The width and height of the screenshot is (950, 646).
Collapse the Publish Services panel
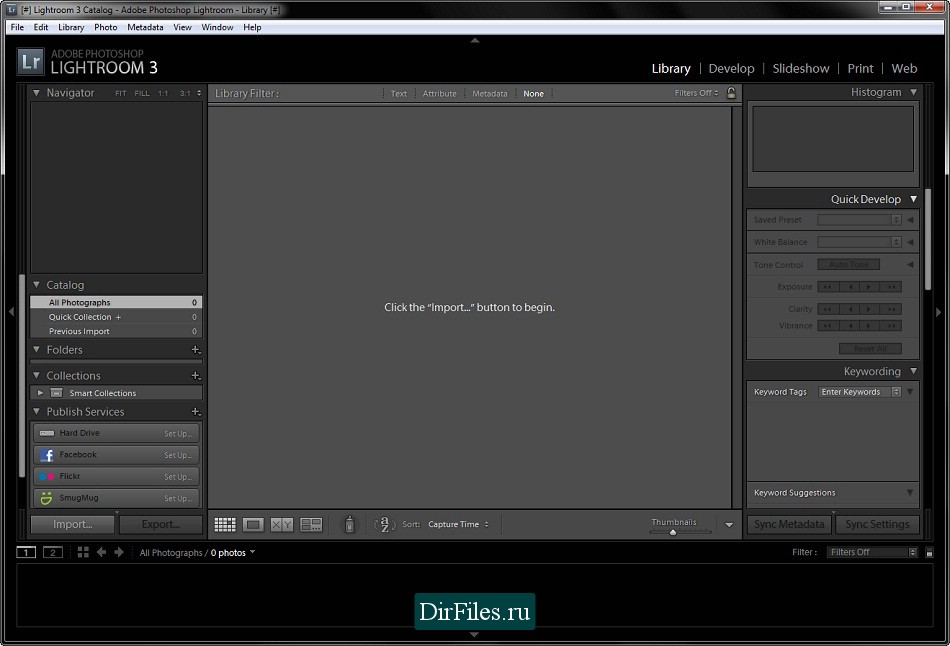36,411
